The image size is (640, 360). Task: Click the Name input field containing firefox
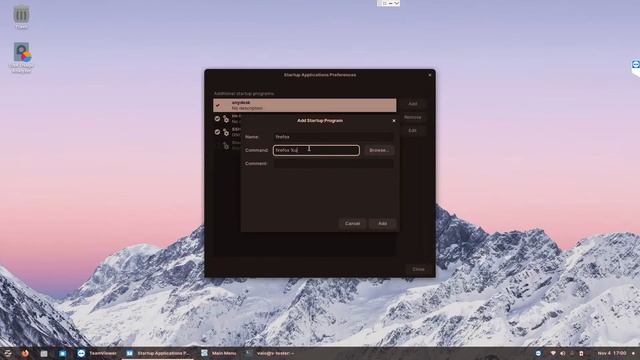pos(333,137)
